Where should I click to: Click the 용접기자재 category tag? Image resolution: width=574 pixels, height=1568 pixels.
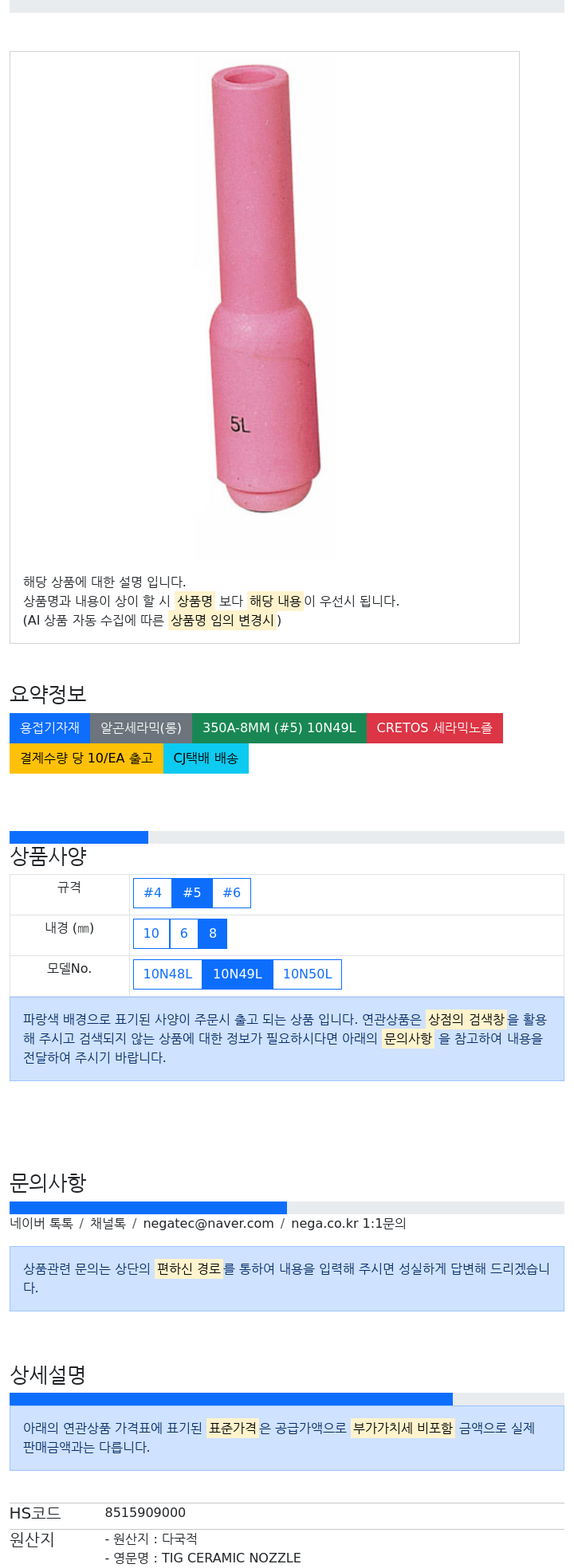[x=49, y=727]
